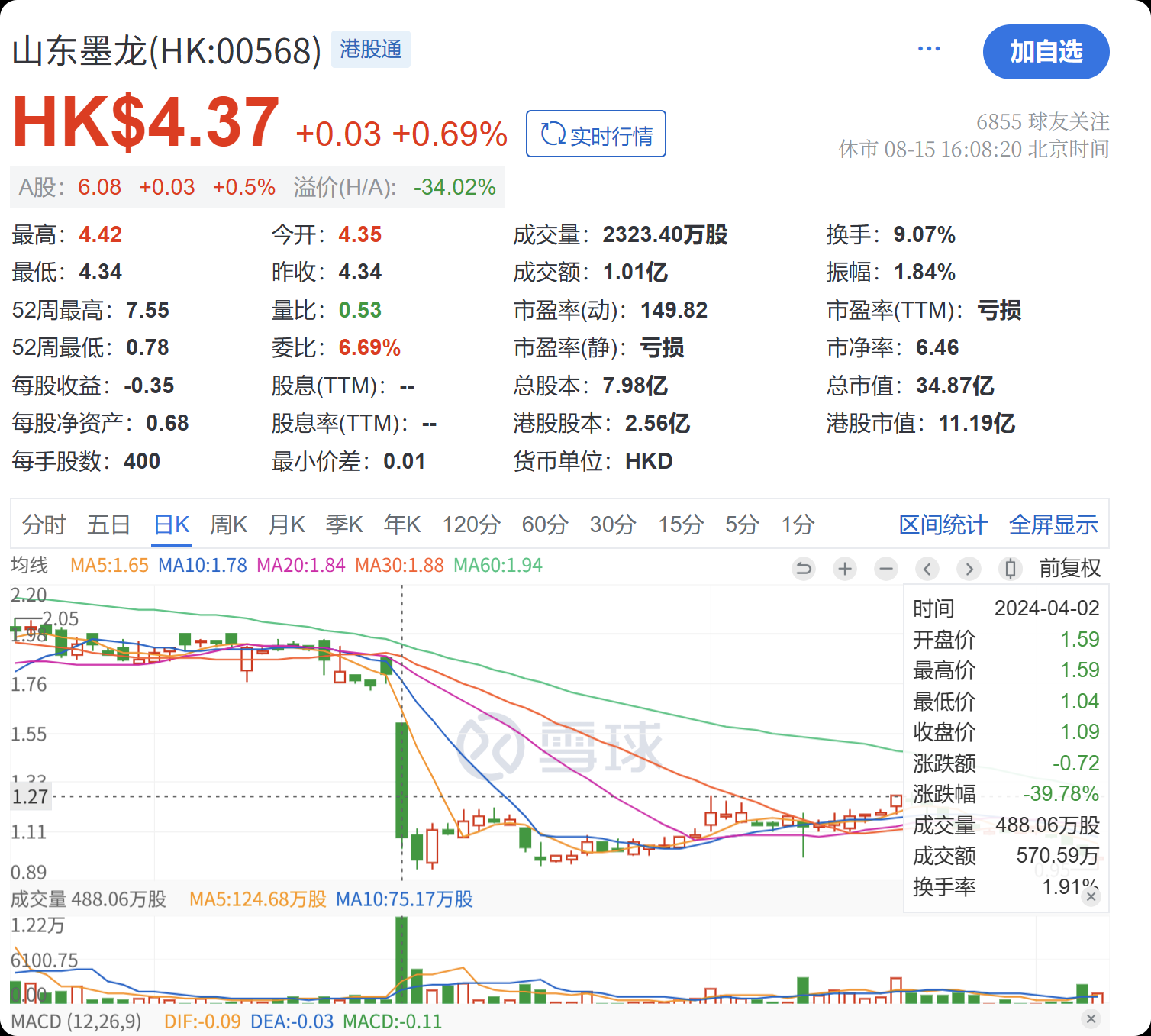1151x1036 pixels.
Task: Open 区间统计 range statistics
Action: (943, 524)
